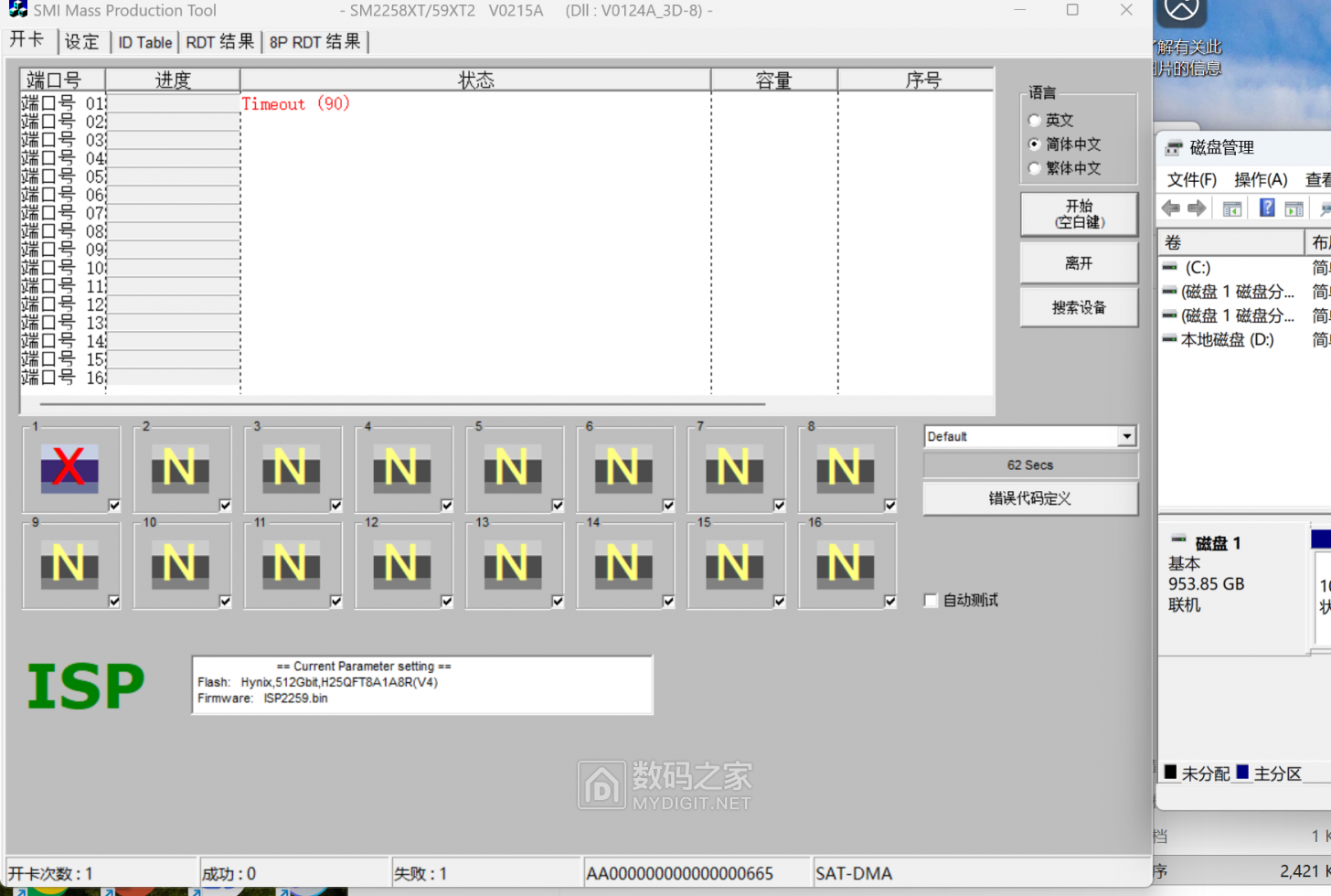The height and width of the screenshot is (896, 1331).
Task: Click 离开 exit button
Action: (x=1079, y=263)
